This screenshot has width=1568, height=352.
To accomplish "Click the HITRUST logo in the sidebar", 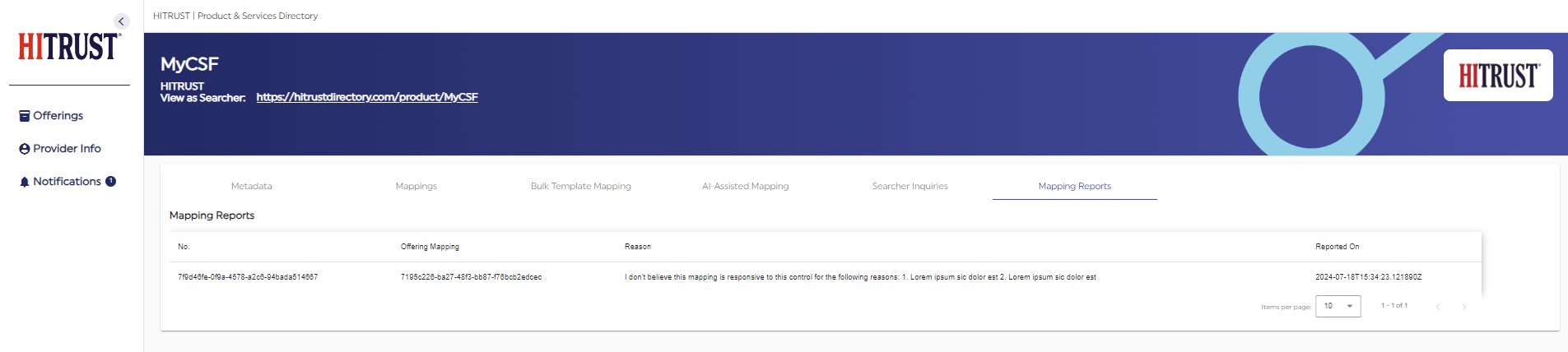I will pos(70,47).
